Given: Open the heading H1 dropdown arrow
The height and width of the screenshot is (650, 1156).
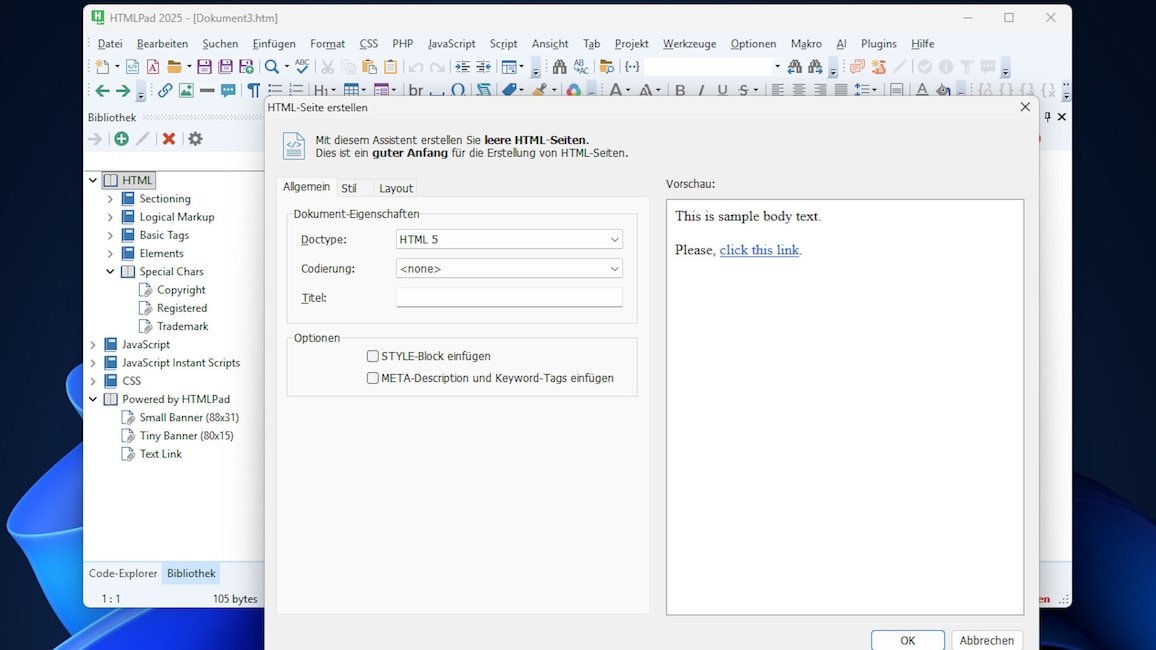Looking at the screenshot, I should (x=333, y=91).
